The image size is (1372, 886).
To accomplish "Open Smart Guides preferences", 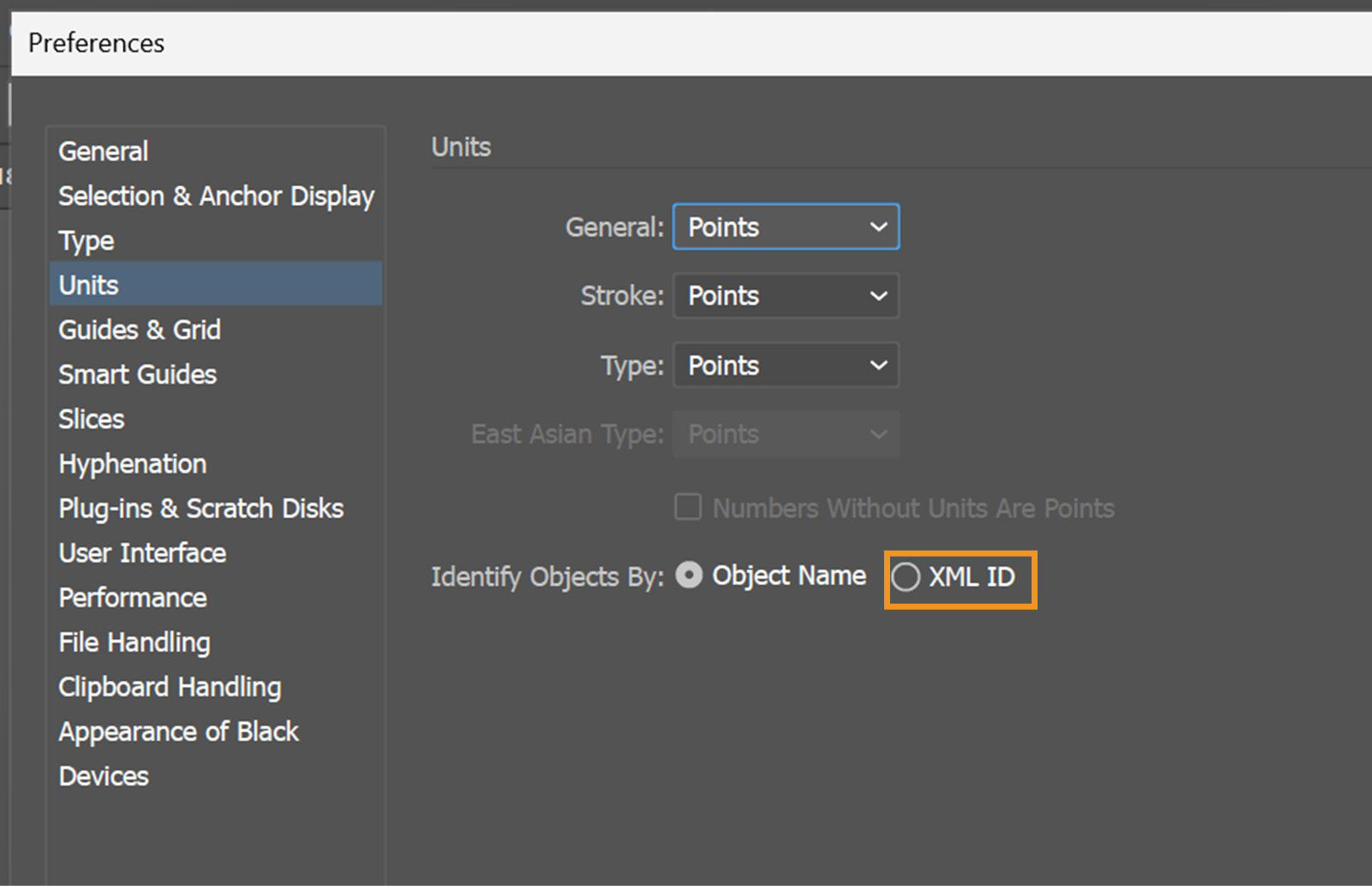I will [x=136, y=374].
